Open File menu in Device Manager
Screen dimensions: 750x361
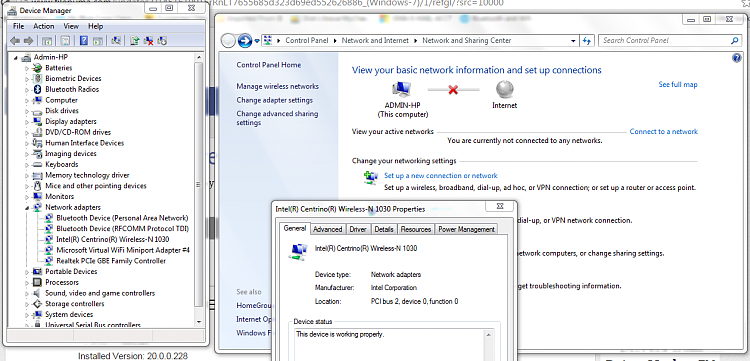point(19,26)
